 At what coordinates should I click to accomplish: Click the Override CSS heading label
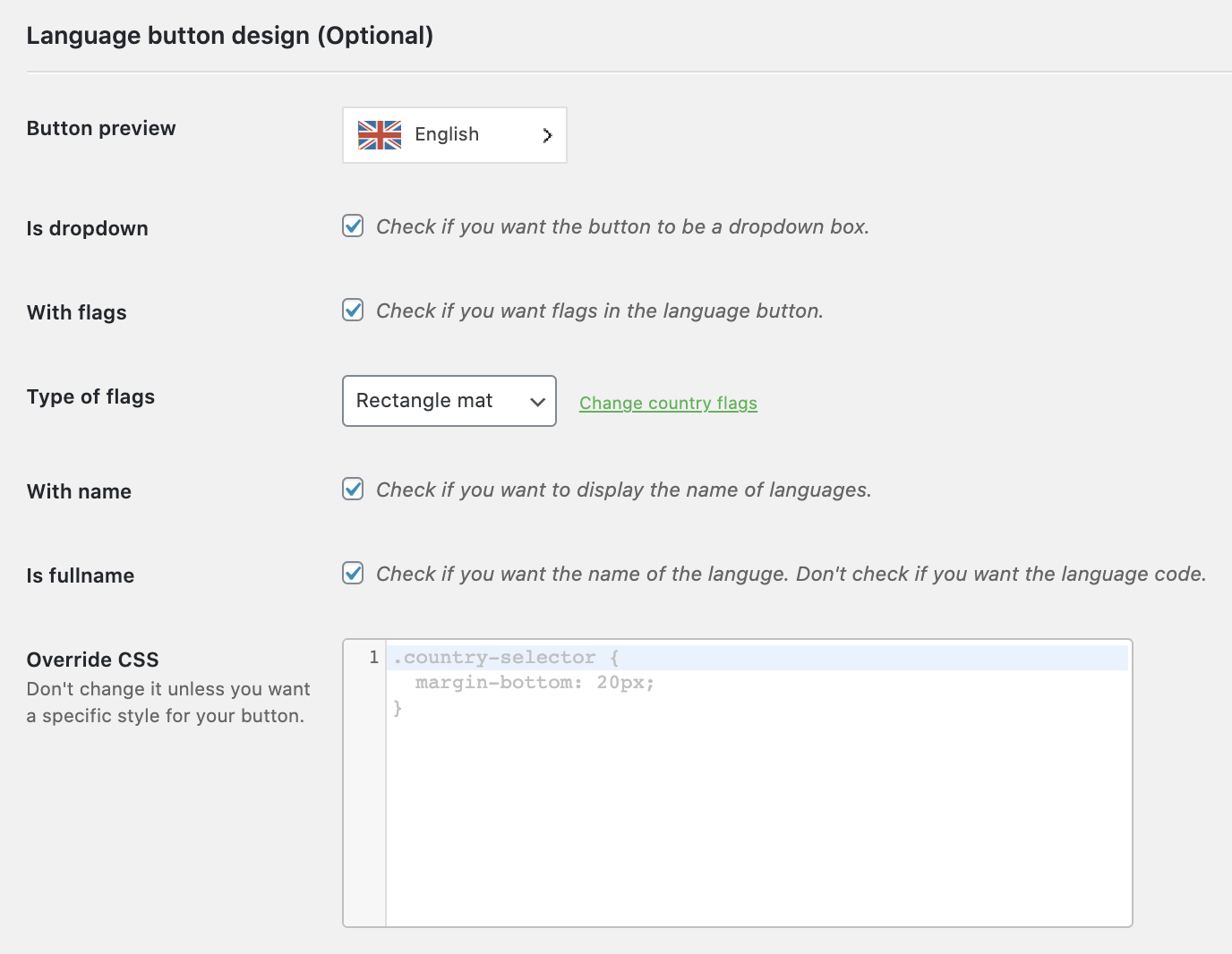[93, 660]
